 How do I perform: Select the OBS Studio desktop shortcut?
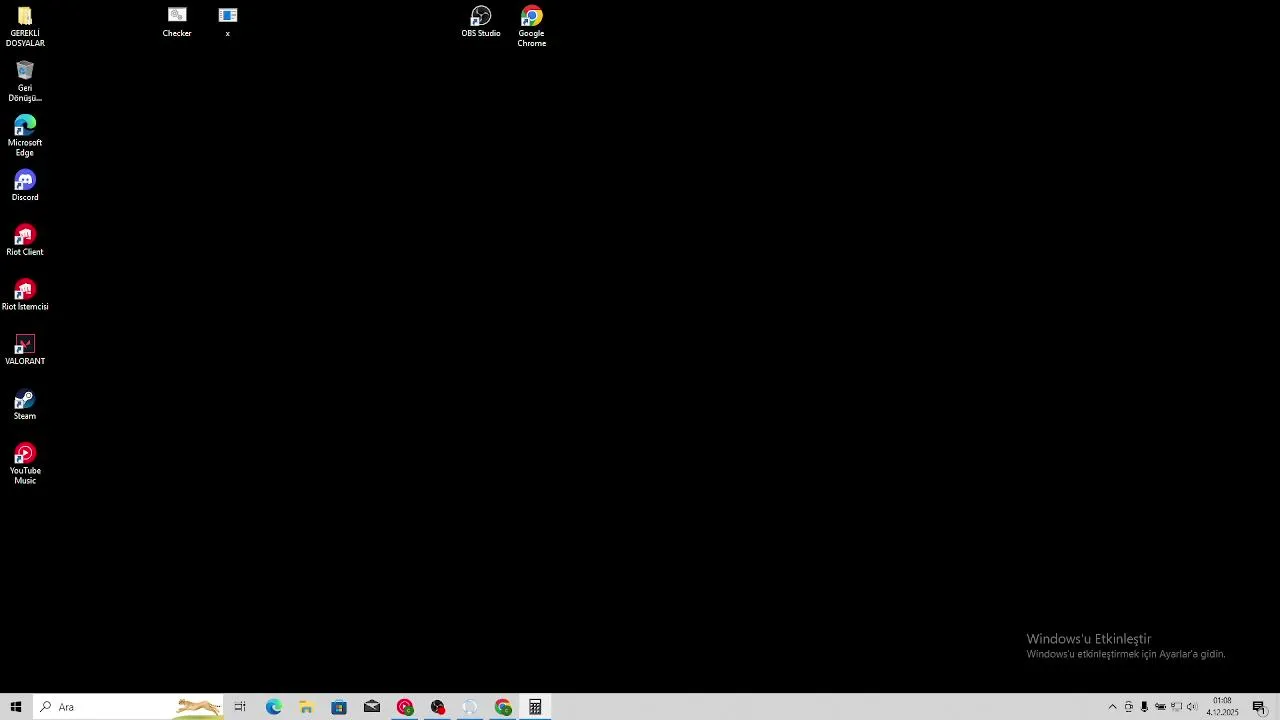coord(481,22)
